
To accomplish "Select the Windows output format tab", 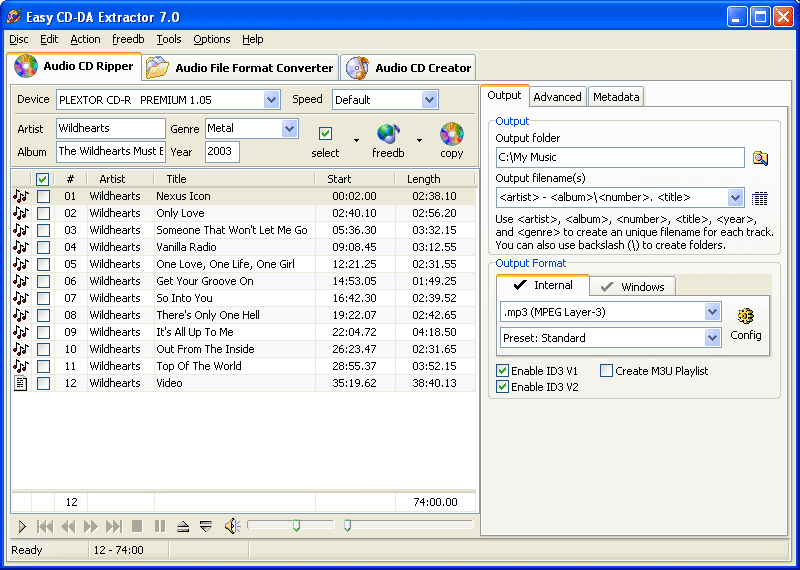I will (633, 287).
